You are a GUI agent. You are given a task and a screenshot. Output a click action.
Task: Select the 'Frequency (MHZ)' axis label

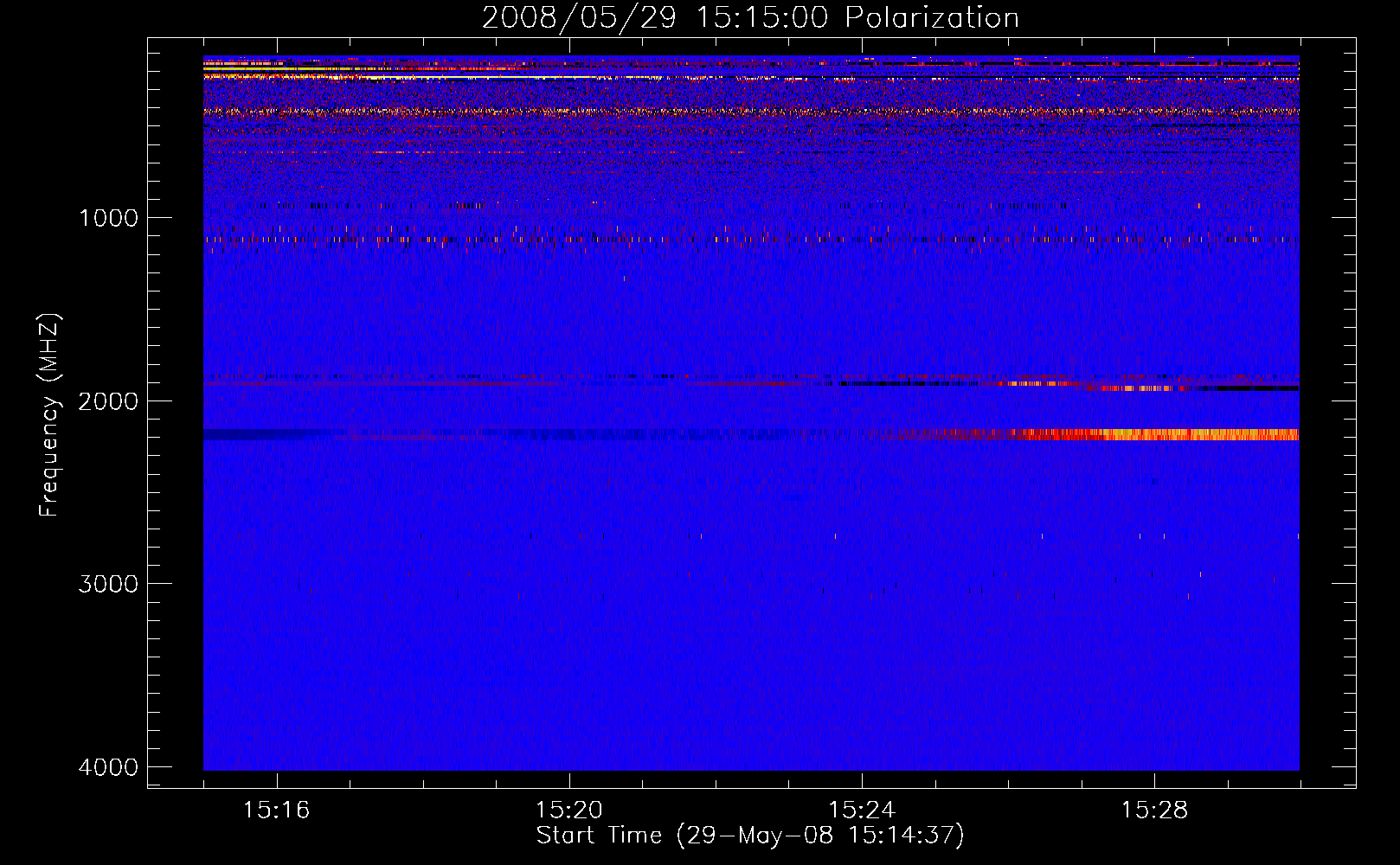click(x=50, y=415)
